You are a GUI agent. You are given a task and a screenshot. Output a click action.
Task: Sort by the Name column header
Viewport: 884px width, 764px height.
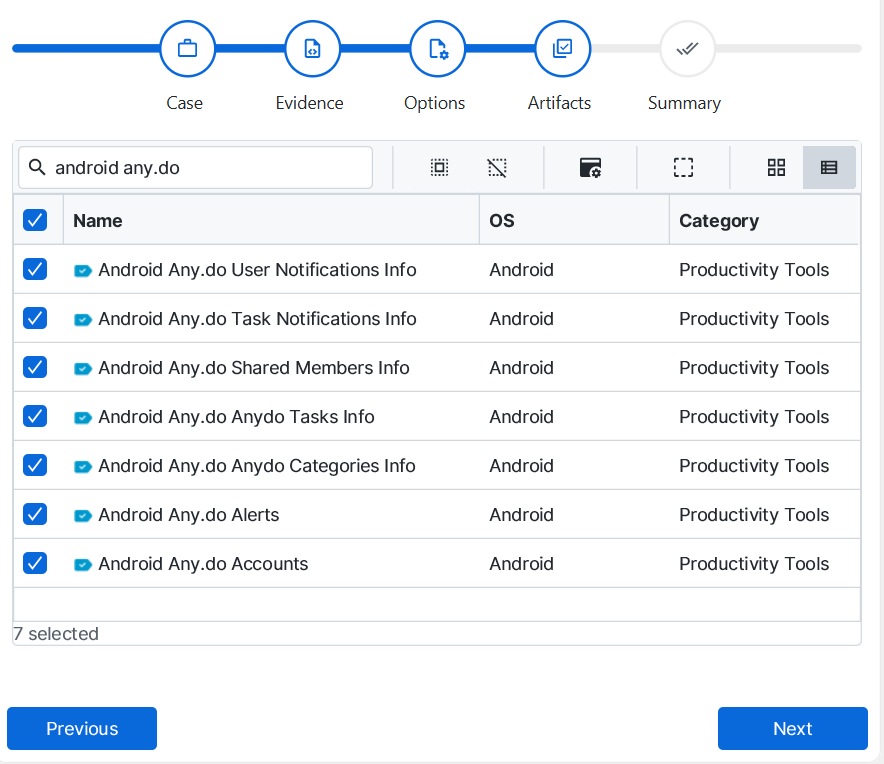(x=98, y=221)
